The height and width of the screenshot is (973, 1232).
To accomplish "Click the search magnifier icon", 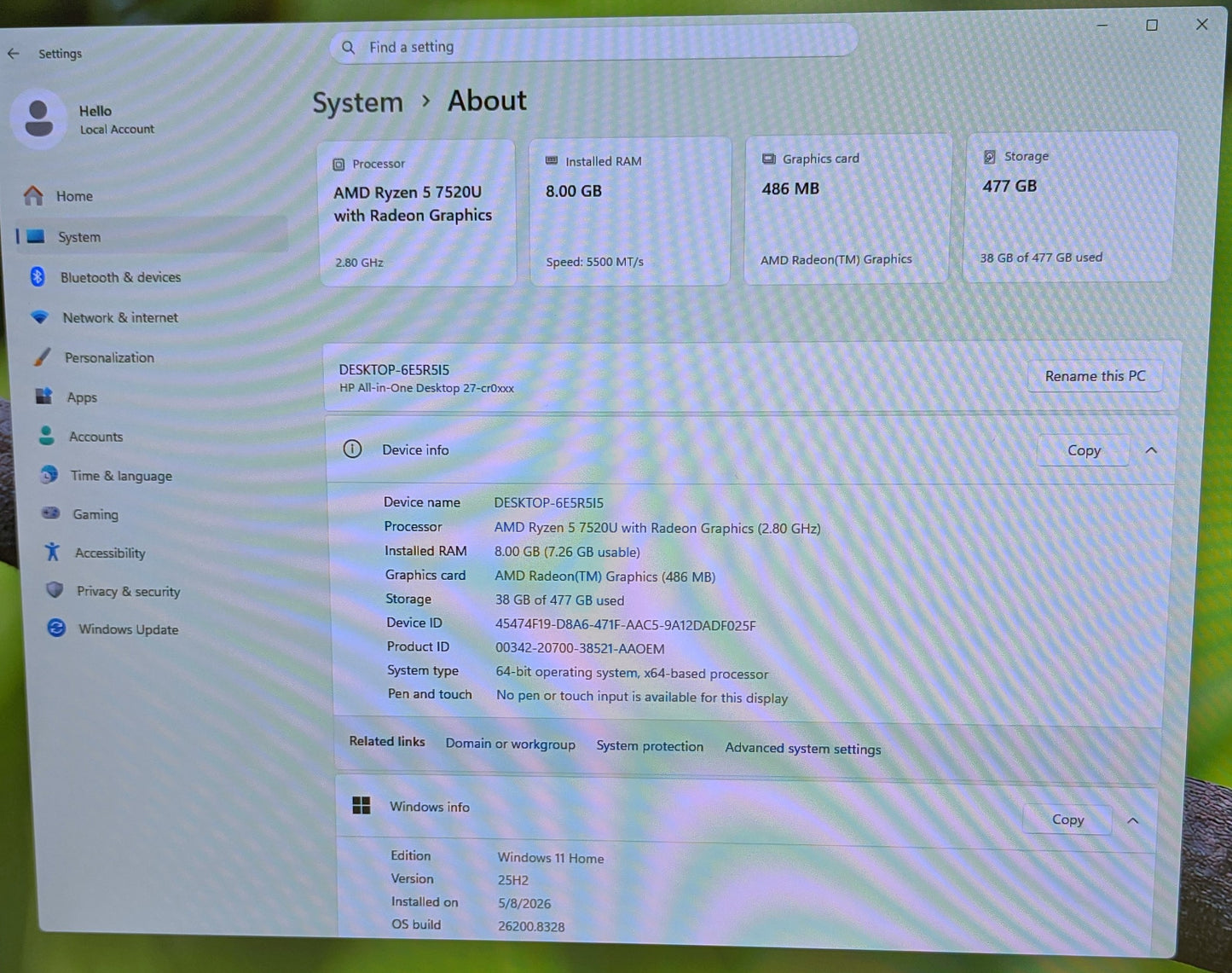I will 349,48.
